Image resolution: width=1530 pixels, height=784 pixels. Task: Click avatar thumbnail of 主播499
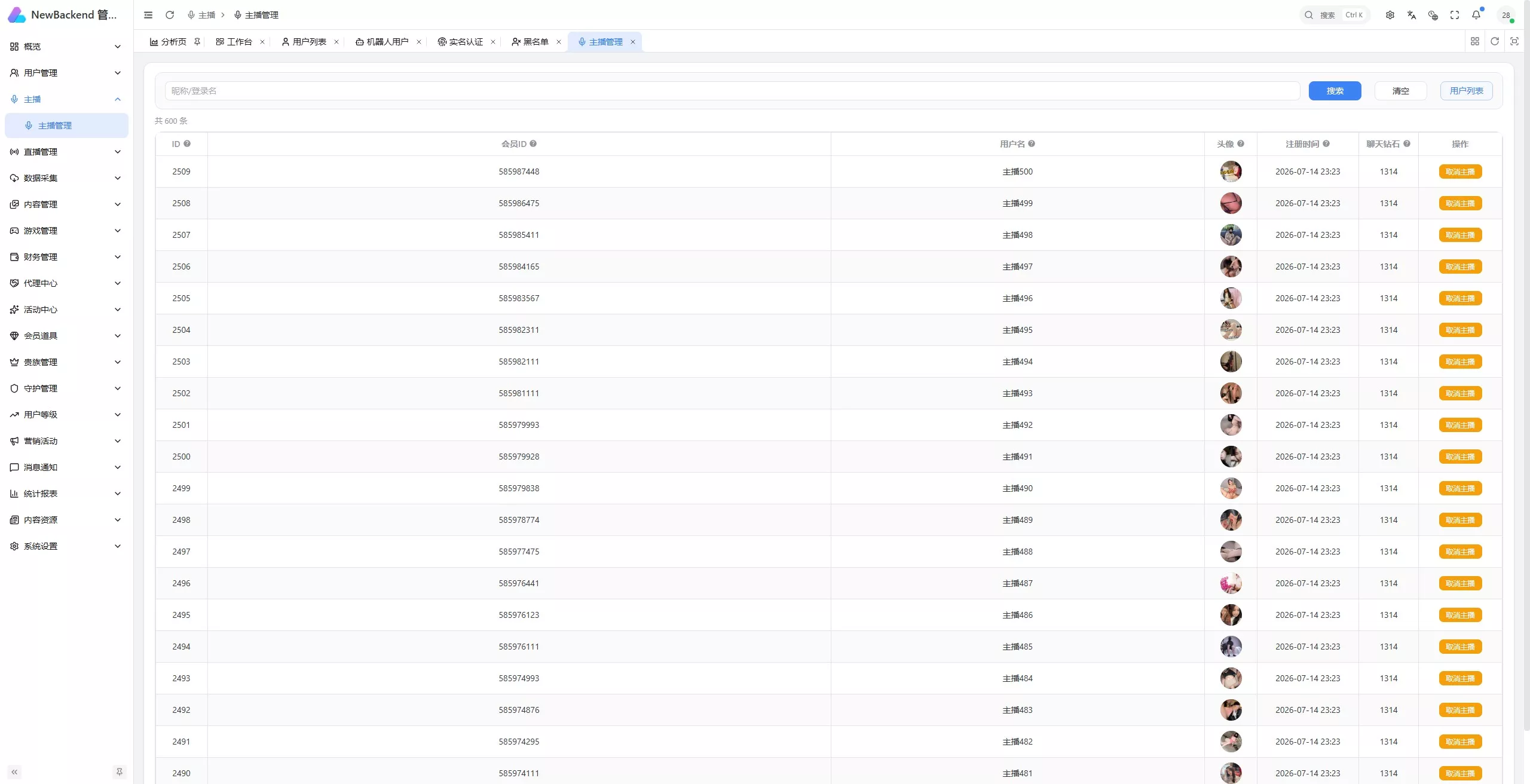click(x=1231, y=203)
